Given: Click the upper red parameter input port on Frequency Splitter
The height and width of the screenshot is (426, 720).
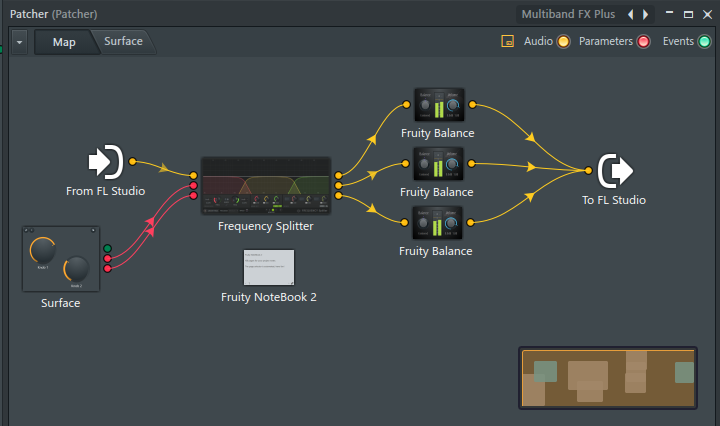Looking at the screenshot, I should click(x=193, y=185).
